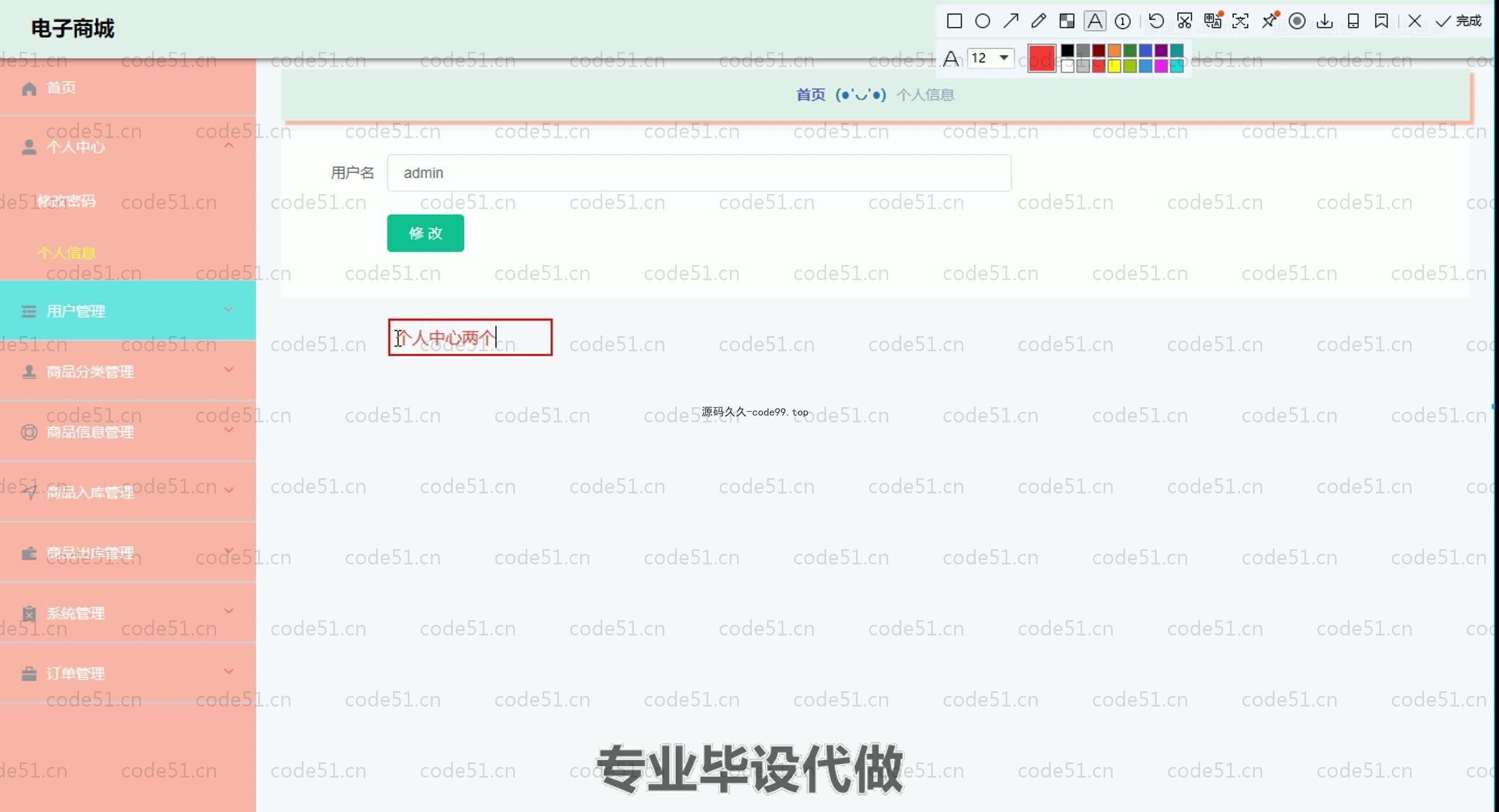Select the ellipse annotation tool
The width and height of the screenshot is (1499, 812).
coord(982,21)
